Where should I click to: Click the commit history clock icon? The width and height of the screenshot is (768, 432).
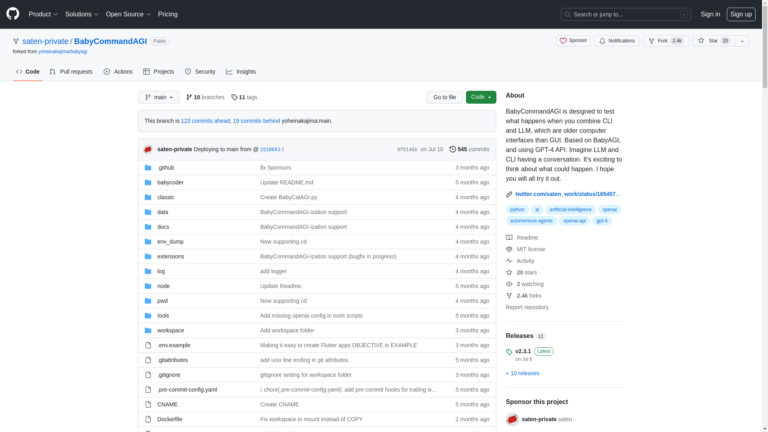(453, 149)
